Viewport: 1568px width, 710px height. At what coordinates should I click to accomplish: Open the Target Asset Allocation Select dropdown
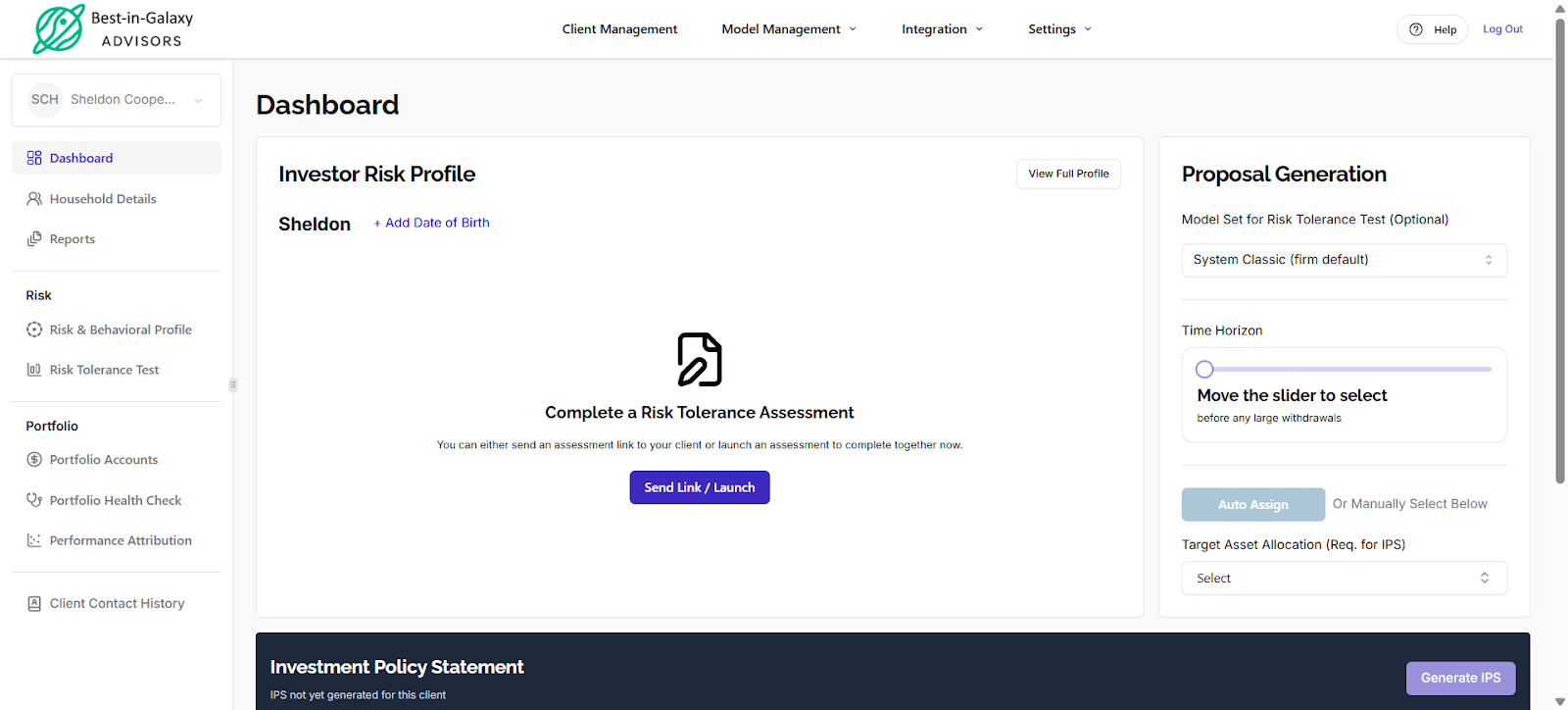(1344, 579)
